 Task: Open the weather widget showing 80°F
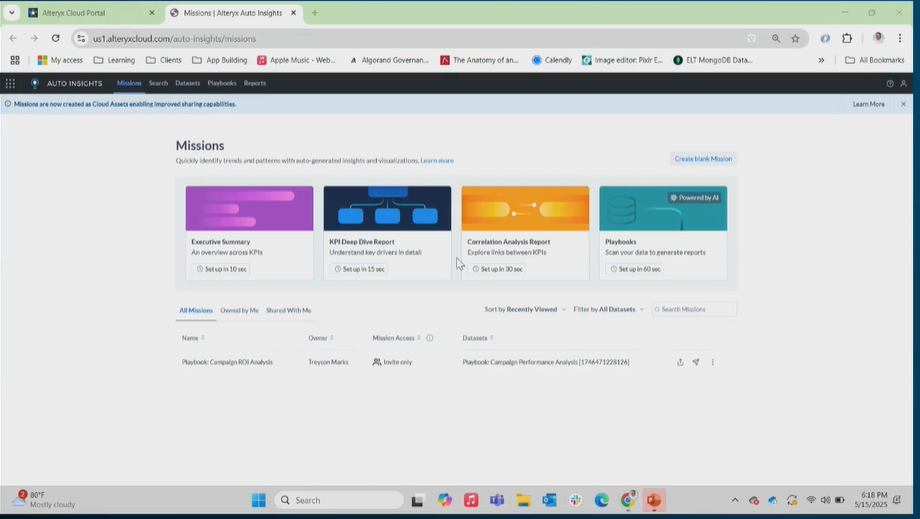click(45, 500)
